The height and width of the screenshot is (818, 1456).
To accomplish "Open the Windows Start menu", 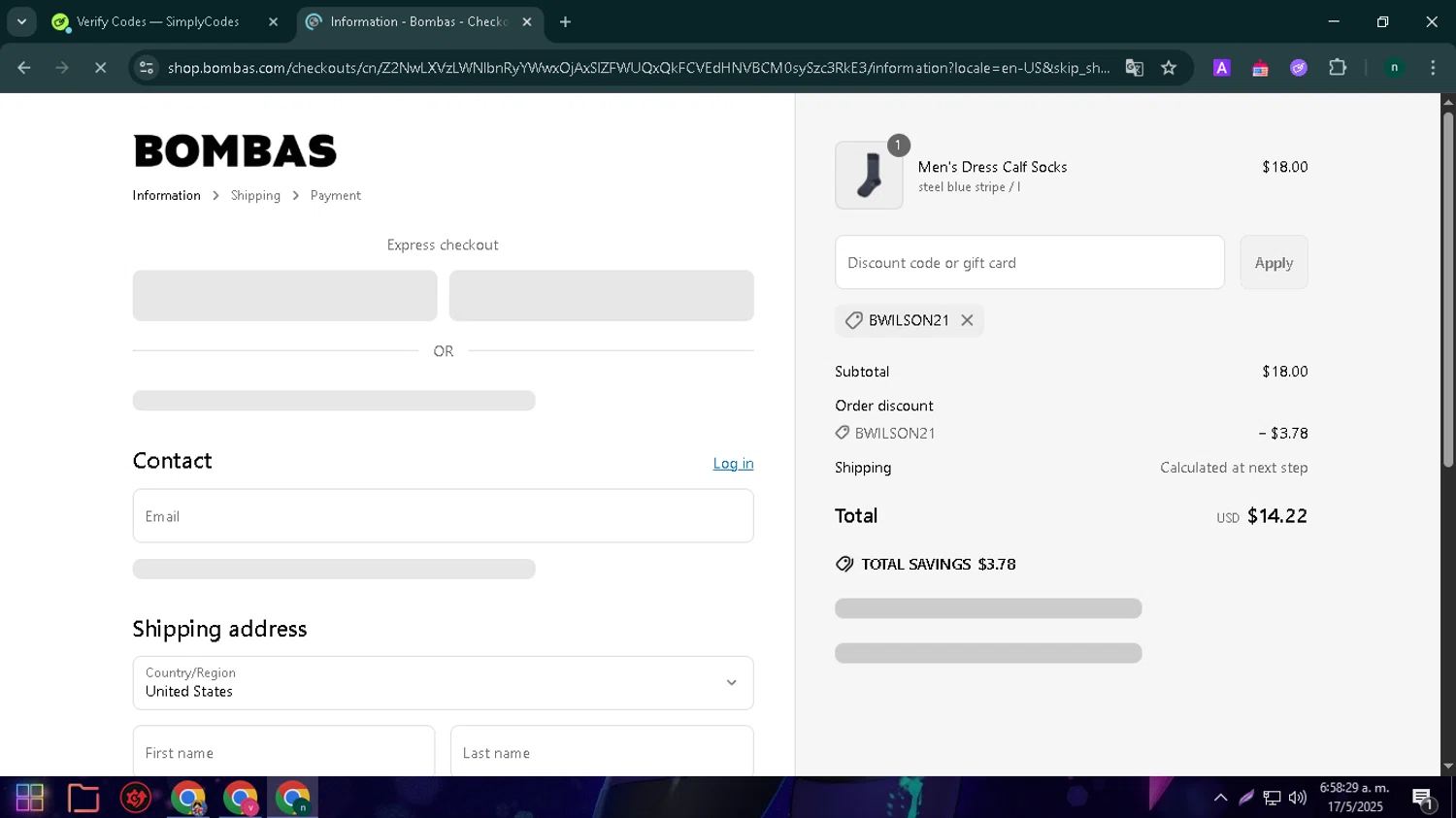I will (30, 798).
